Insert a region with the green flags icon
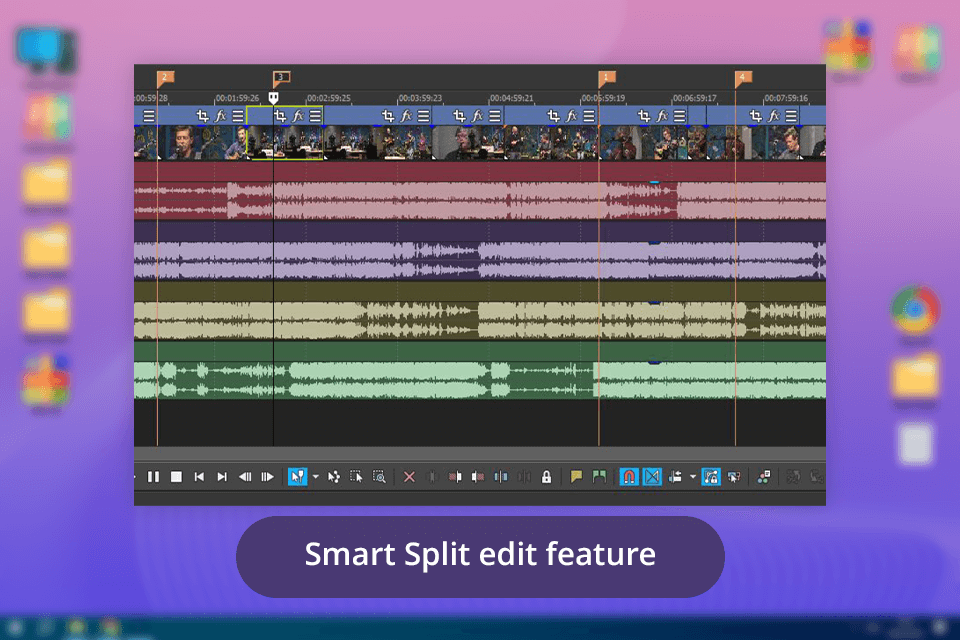Image resolution: width=960 pixels, height=640 pixels. pos(599,476)
